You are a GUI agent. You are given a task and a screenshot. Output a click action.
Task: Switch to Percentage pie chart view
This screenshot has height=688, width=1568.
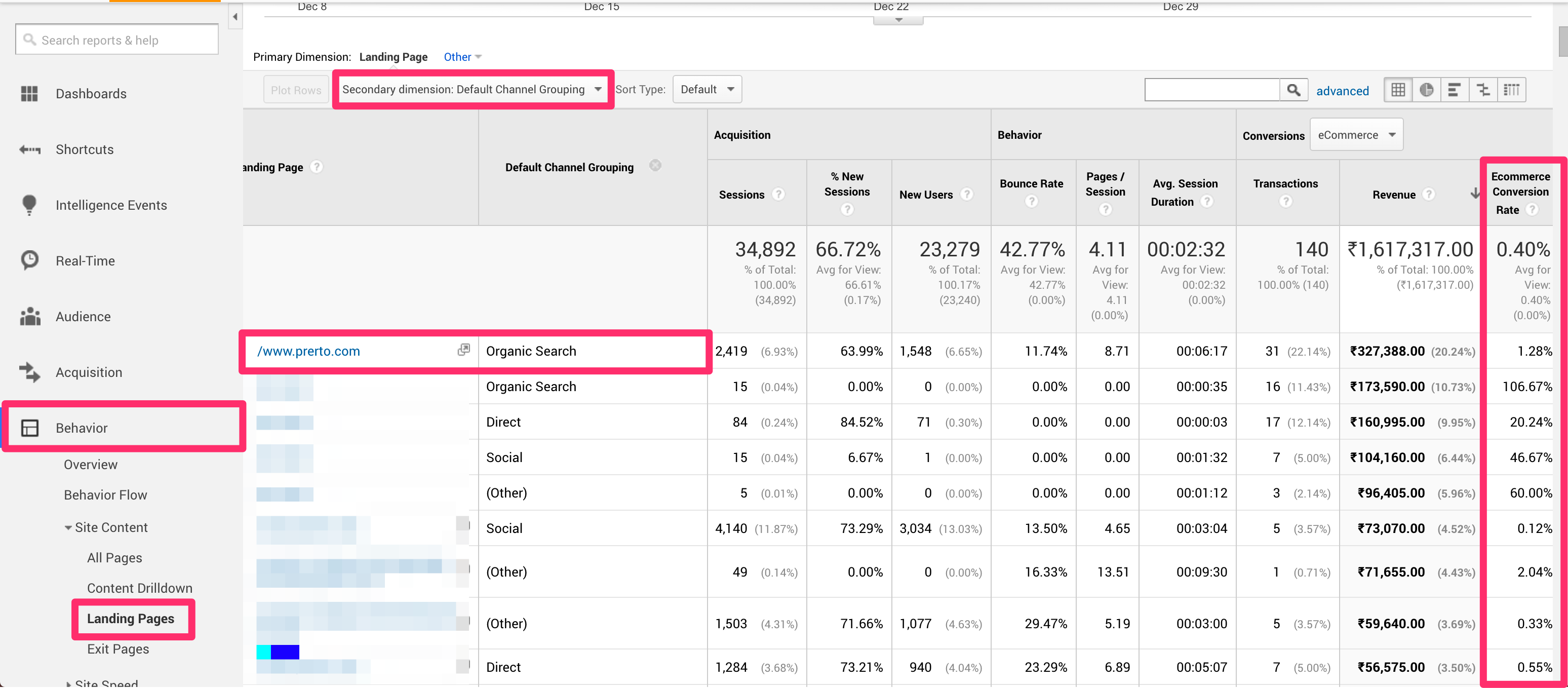click(1426, 90)
